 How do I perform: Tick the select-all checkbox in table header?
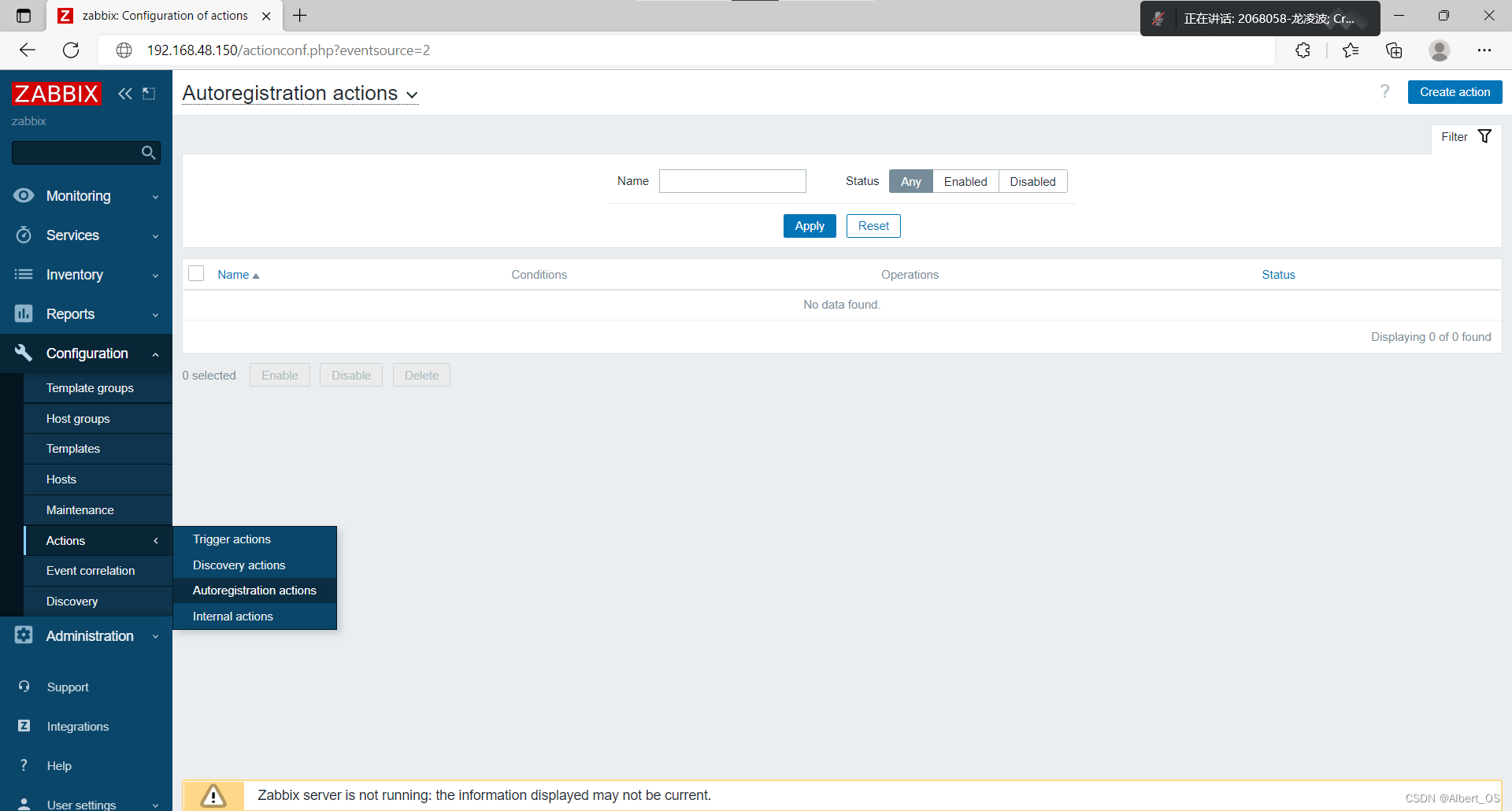point(196,273)
